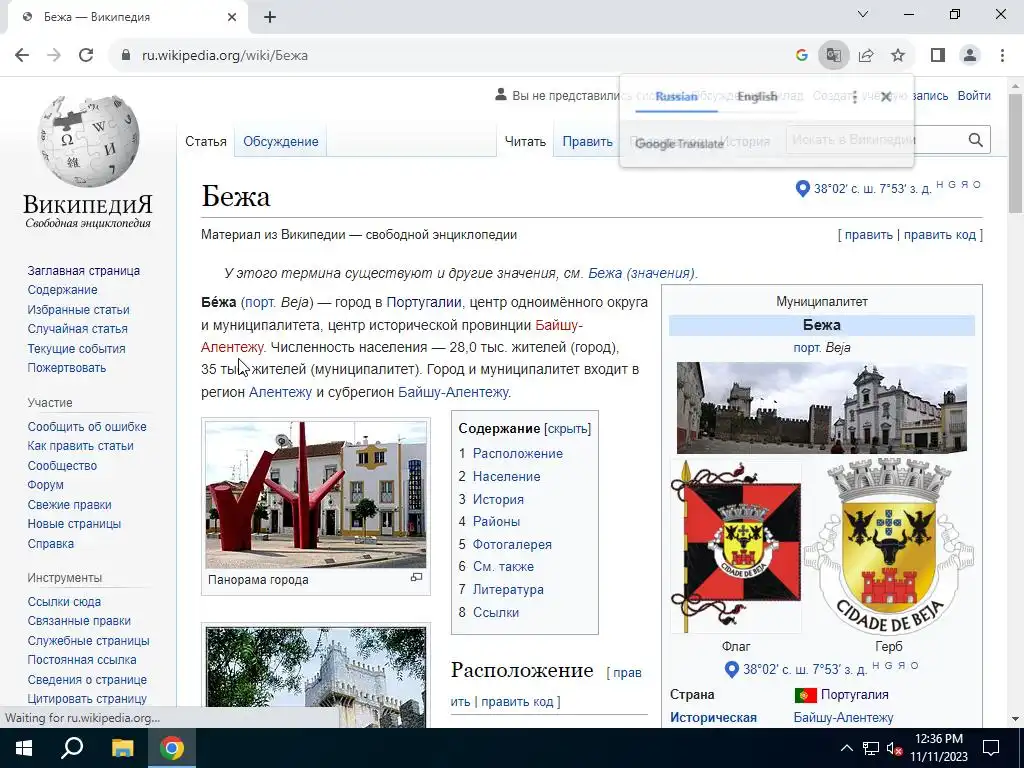This screenshot has width=1024, height=768.
Task: Open Случайная статья sidebar link
Action: click(78, 329)
